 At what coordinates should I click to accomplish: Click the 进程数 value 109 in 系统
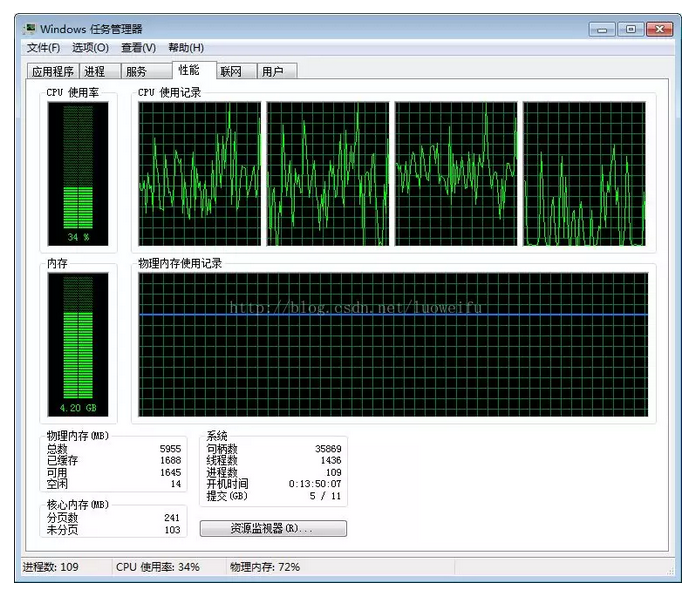[x=333, y=472]
